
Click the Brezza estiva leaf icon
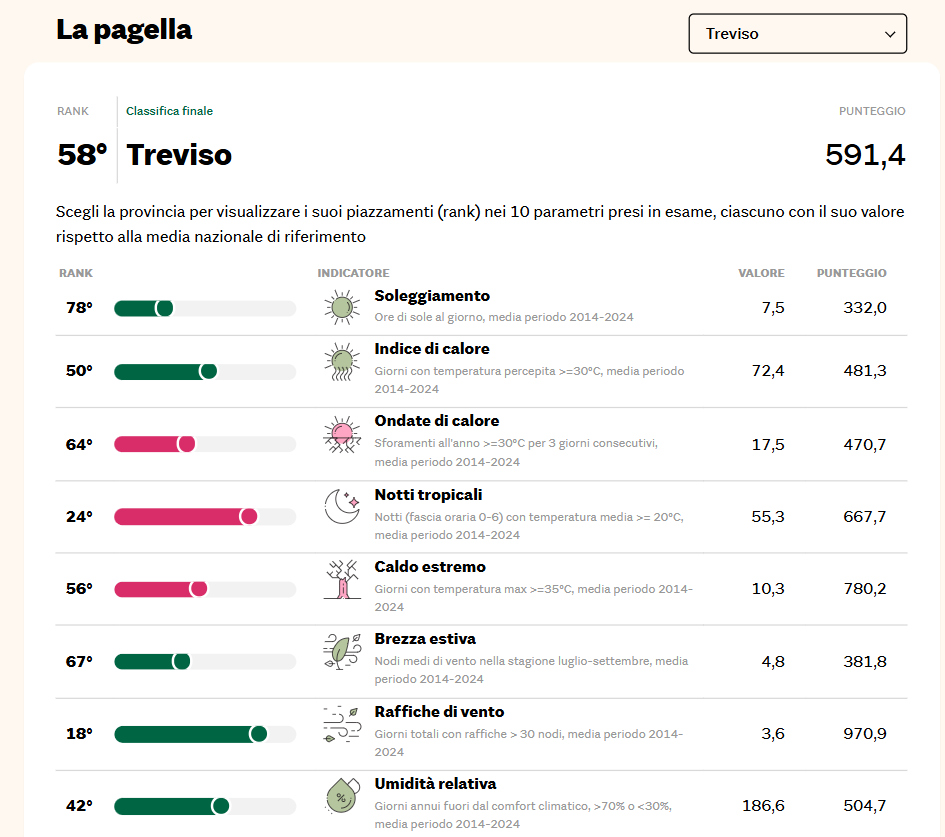click(x=342, y=651)
